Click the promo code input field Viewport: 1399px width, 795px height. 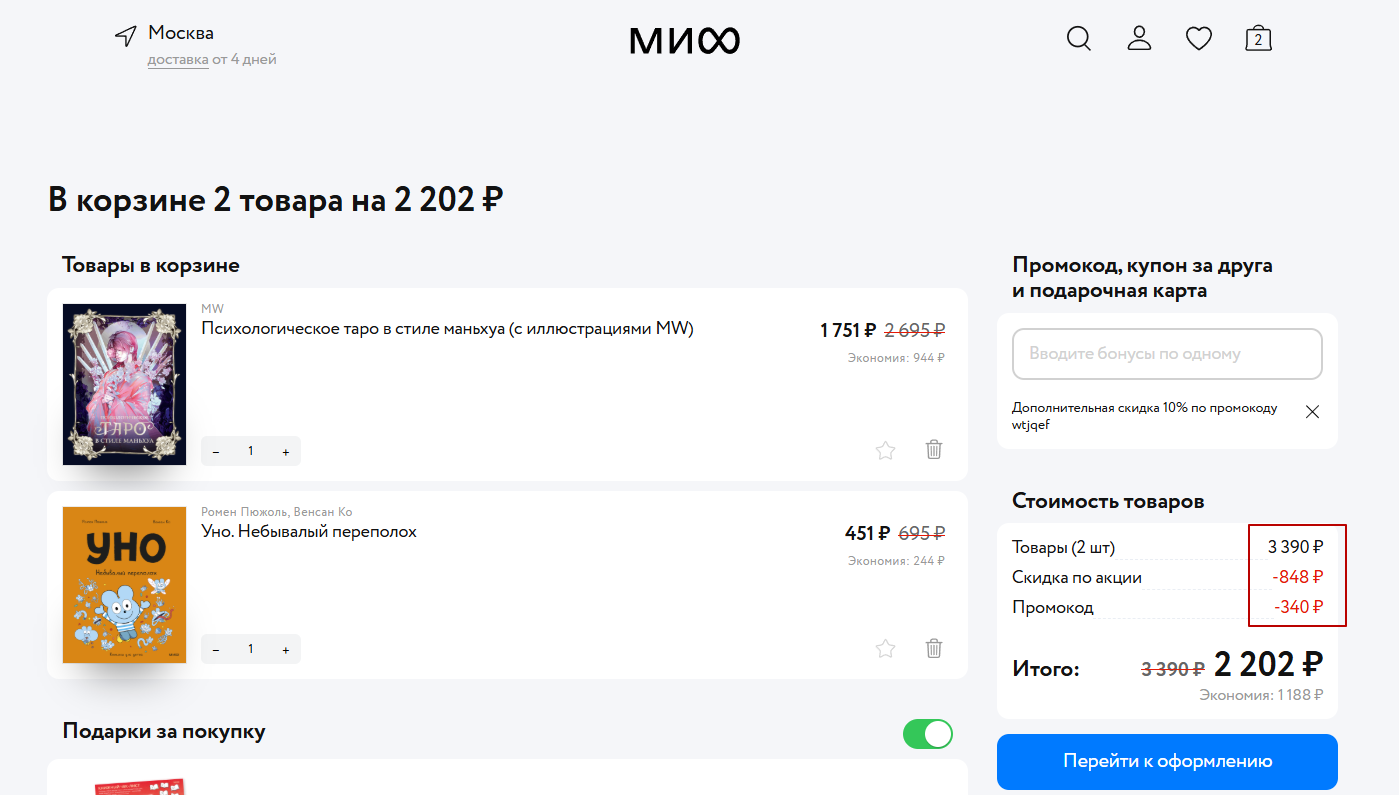[1167, 354]
